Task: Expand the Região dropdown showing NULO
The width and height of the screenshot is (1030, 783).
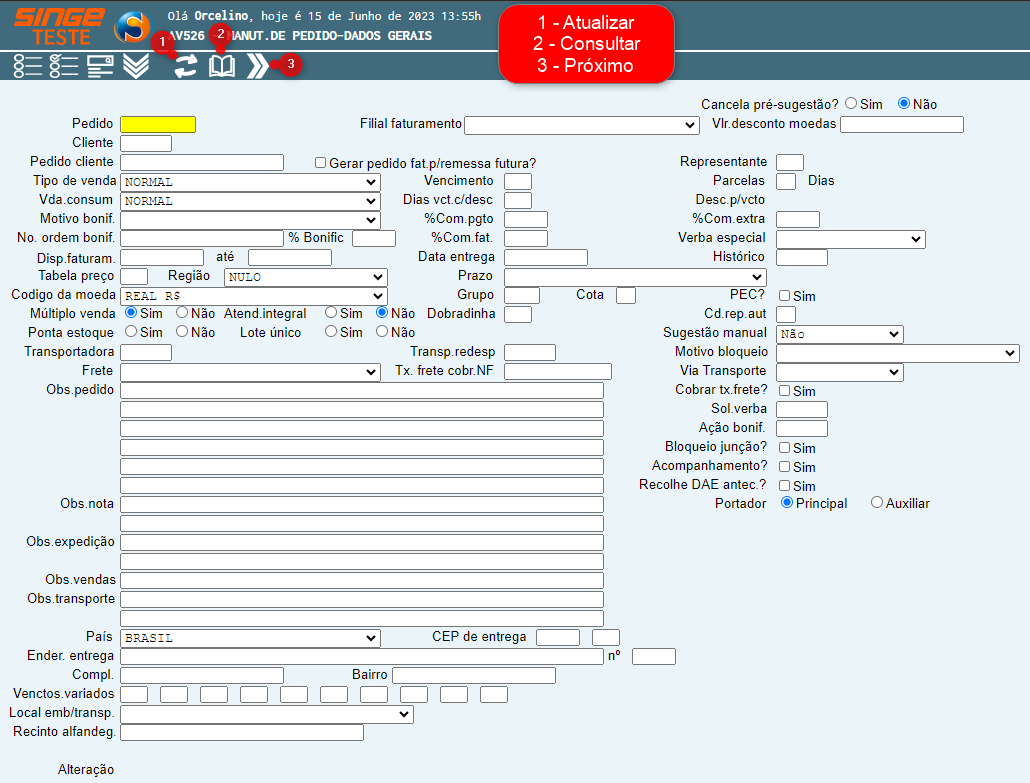Action: (x=305, y=277)
